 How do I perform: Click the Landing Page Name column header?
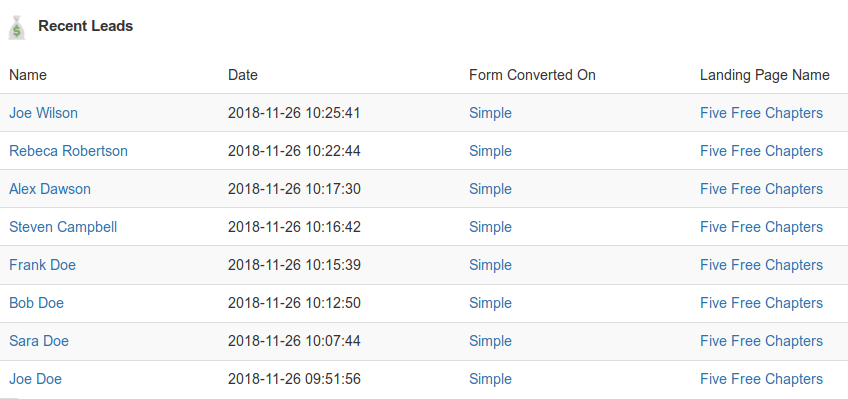(765, 75)
